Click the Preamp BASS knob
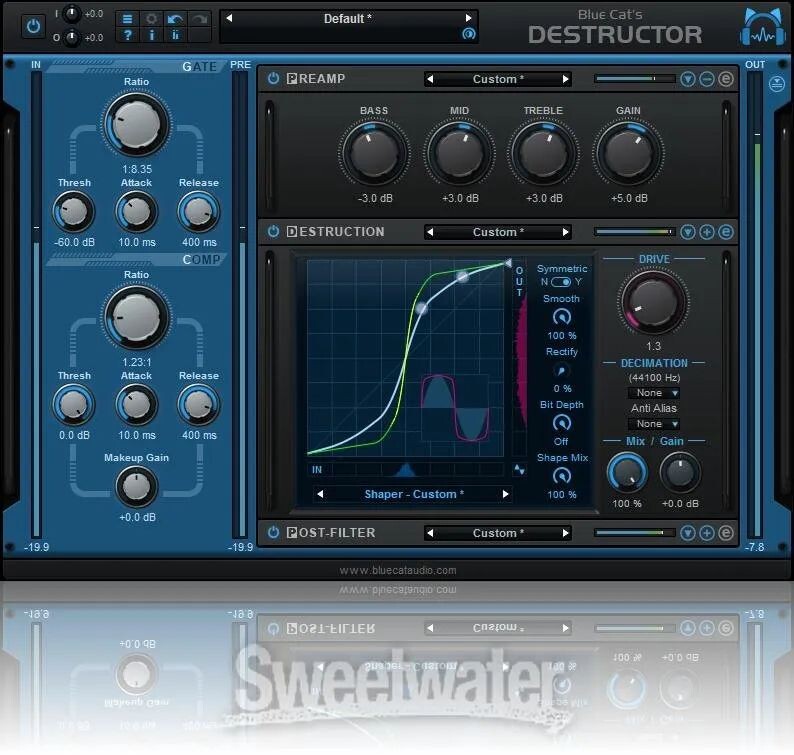Screen dimensions: 794x755 (374, 152)
